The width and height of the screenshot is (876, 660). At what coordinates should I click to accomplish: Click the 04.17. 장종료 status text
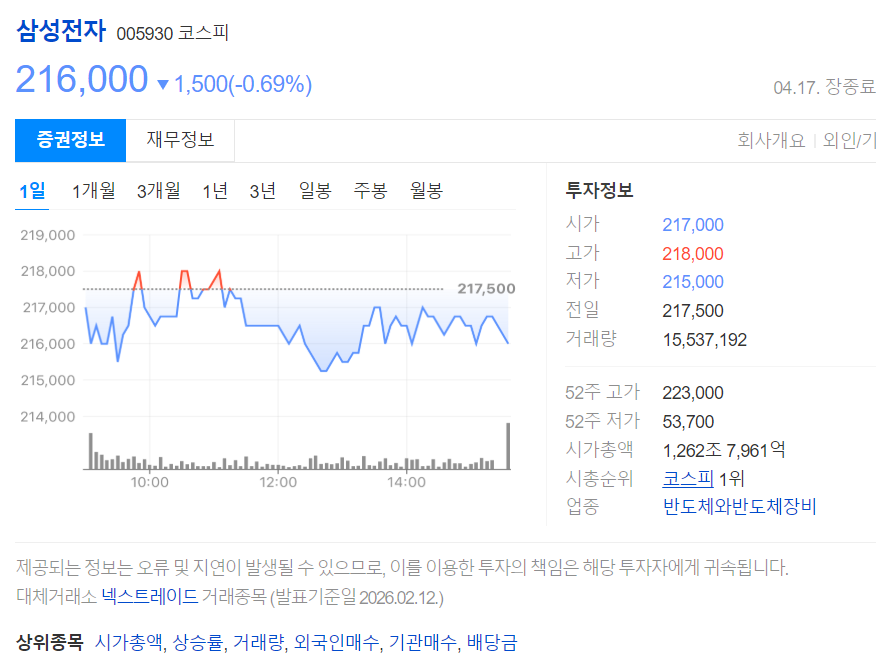[x=825, y=87]
